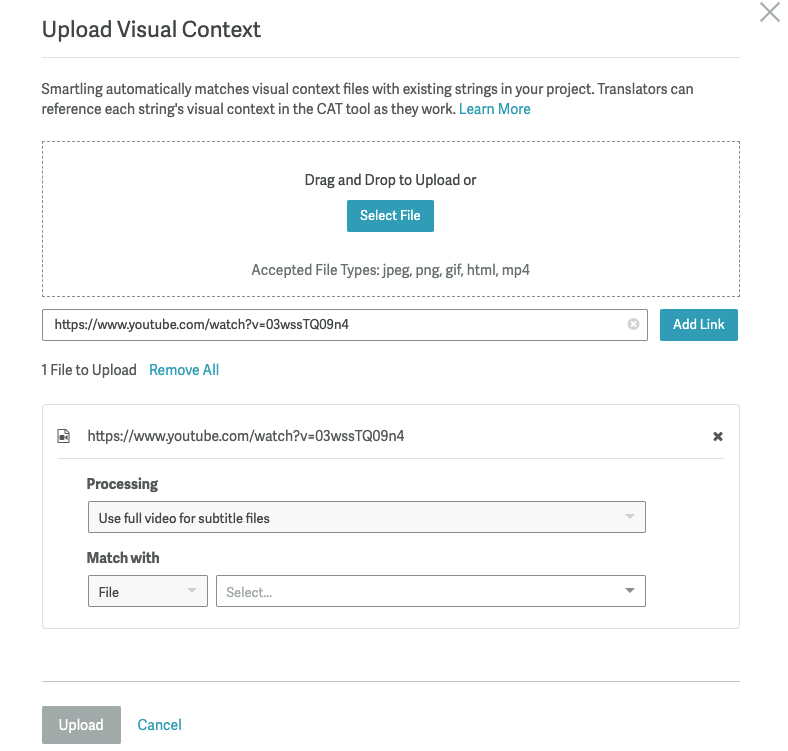The image size is (788, 751).
Task: Cancel the visual context upload
Action: pyautogui.click(x=160, y=725)
